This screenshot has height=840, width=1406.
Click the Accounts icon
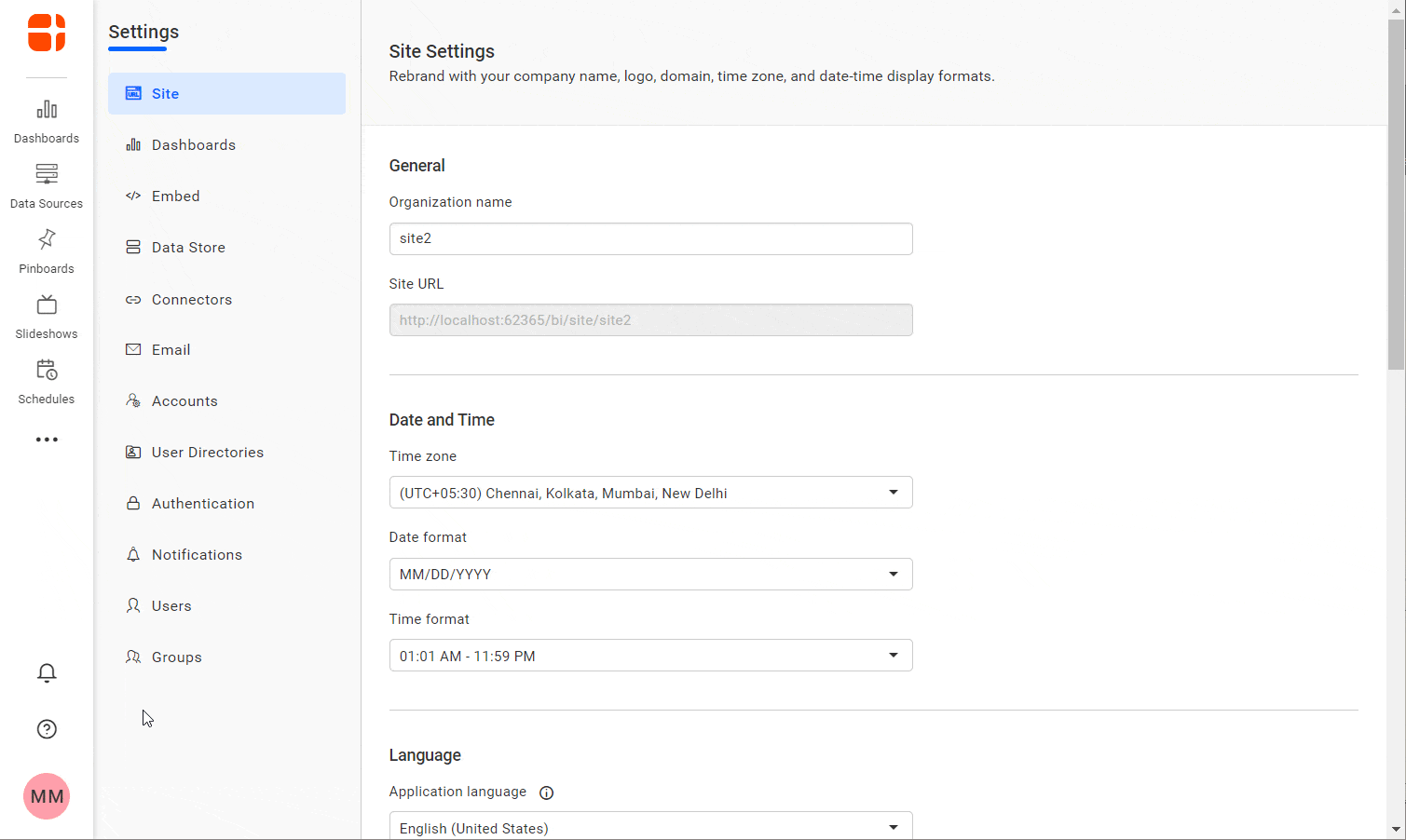(x=133, y=400)
